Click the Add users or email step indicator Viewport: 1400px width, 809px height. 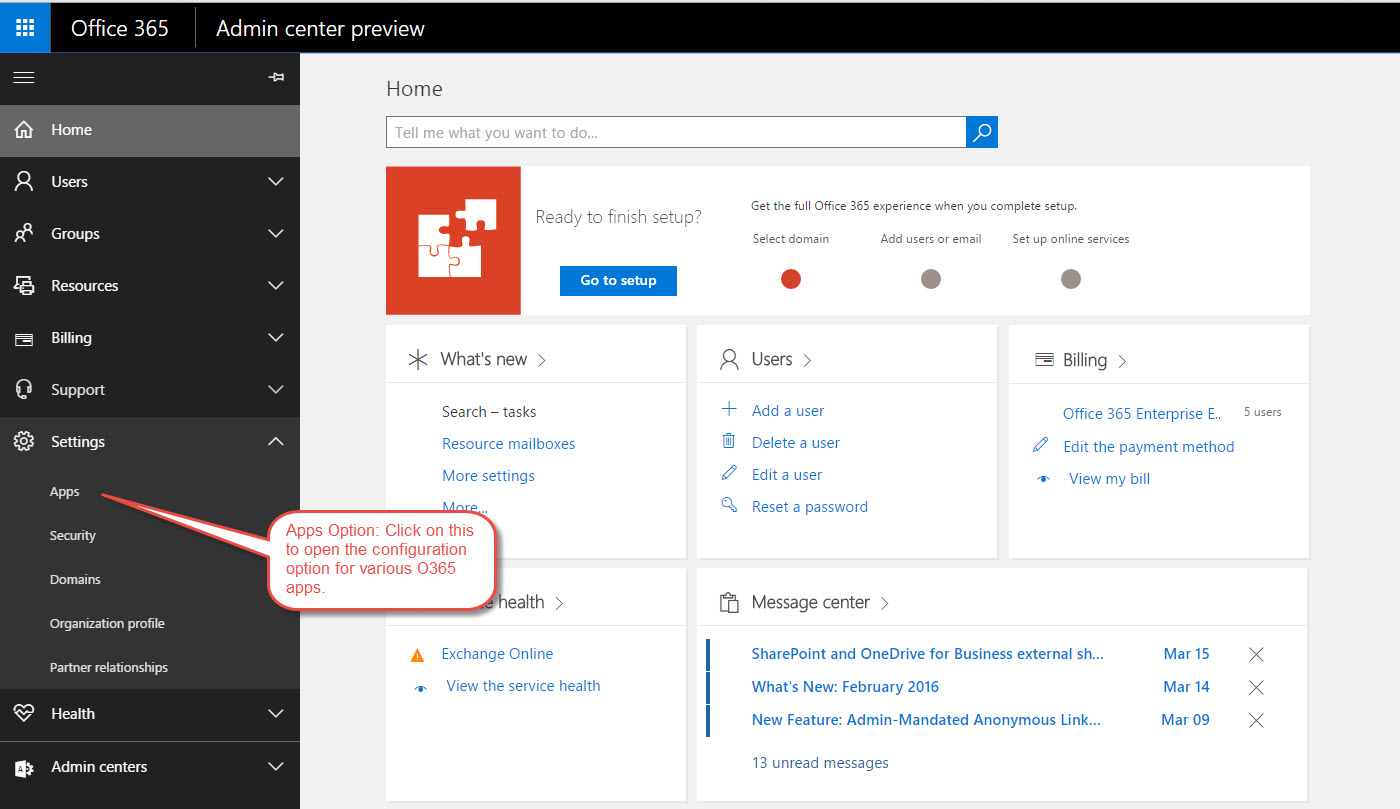pos(931,279)
